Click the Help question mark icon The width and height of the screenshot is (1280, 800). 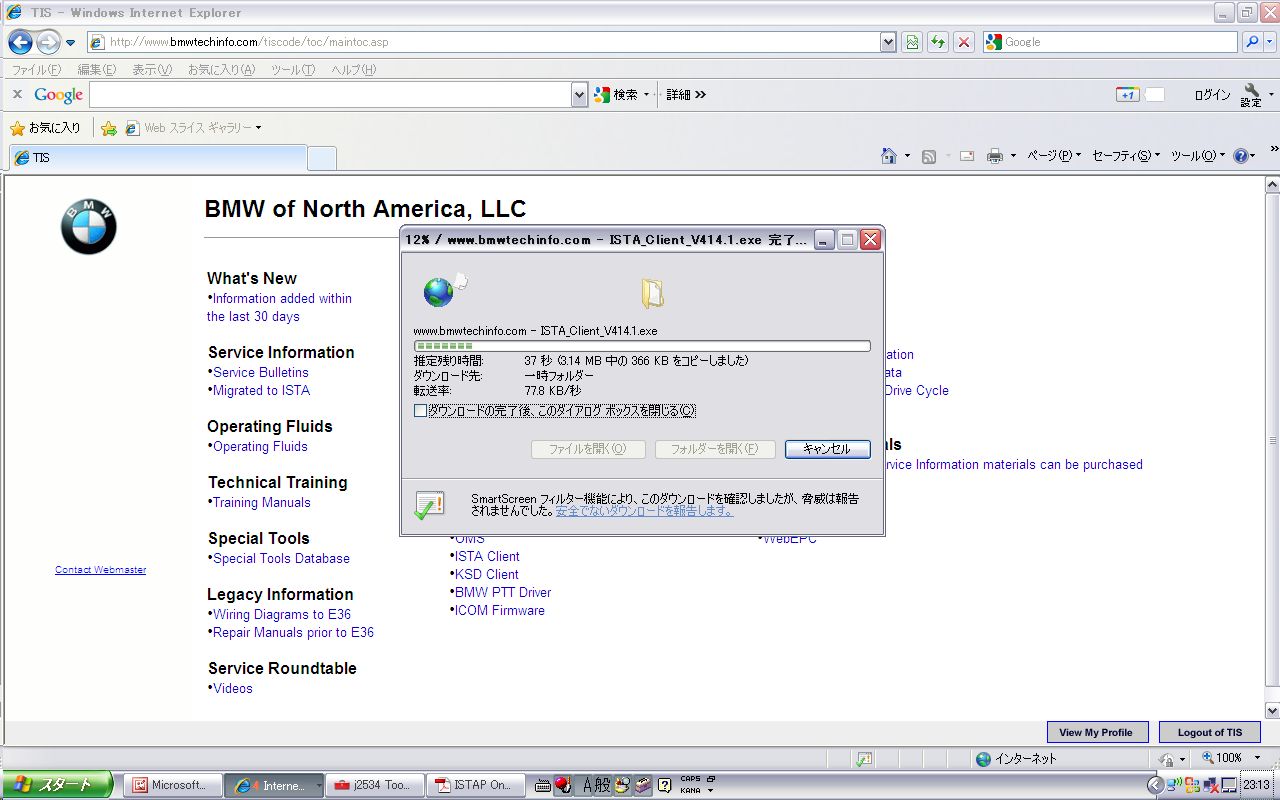[x=1241, y=156]
